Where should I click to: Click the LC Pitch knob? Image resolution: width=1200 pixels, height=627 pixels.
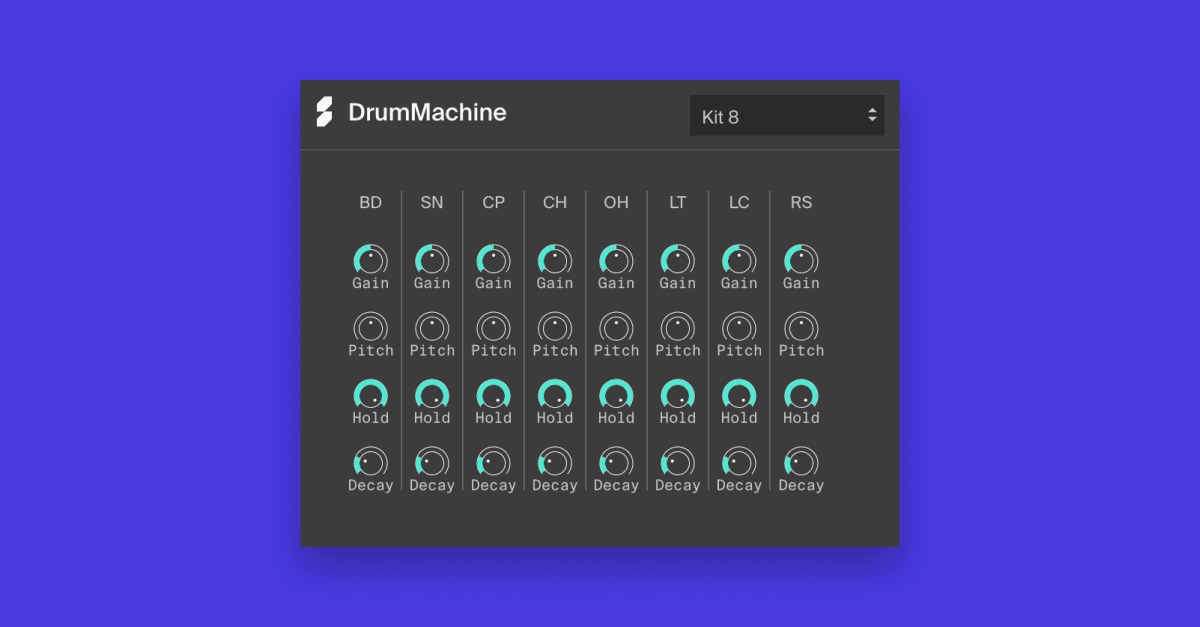(x=739, y=327)
